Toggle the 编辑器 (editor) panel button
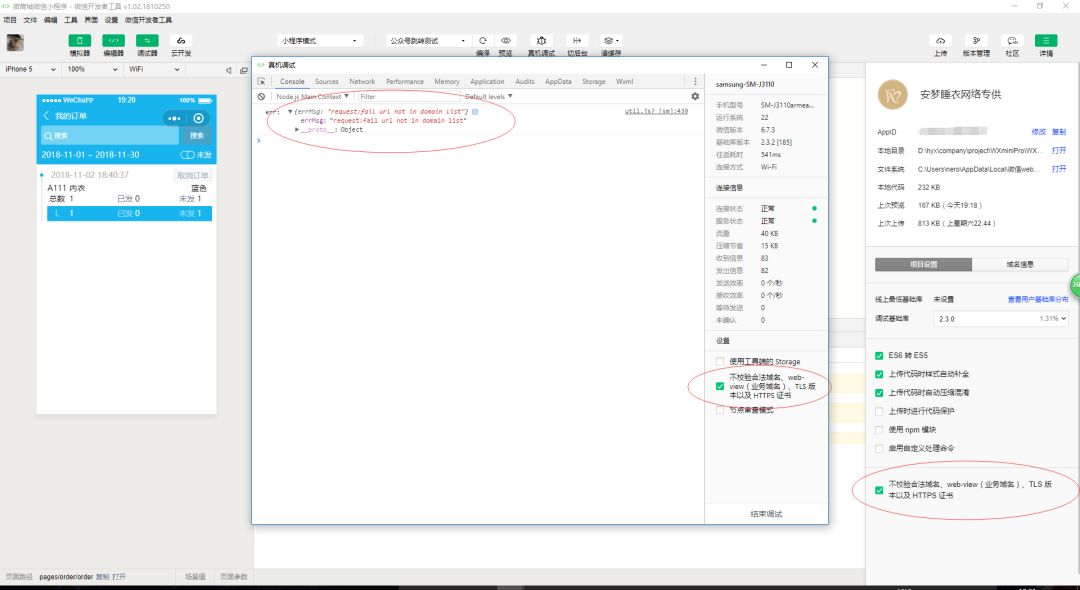Viewport: 1080px width, 590px height. tap(113, 41)
